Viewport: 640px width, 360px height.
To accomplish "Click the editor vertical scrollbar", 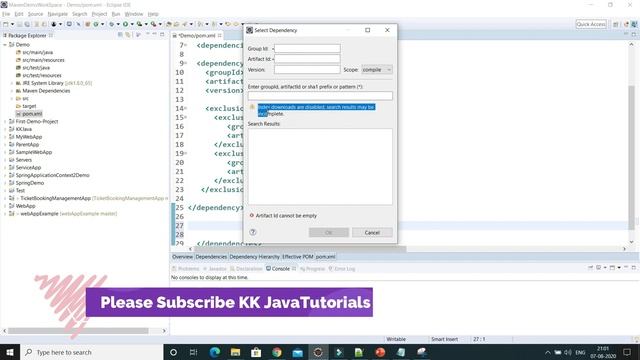I will [x=631, y=157].
